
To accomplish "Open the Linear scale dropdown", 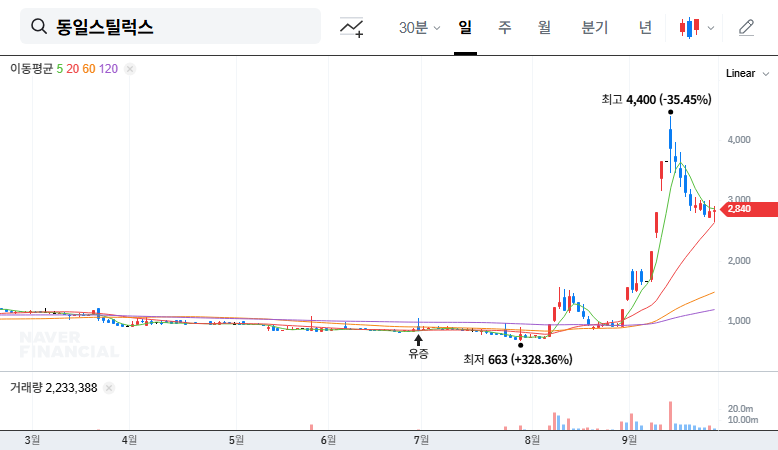I will 747,73.
